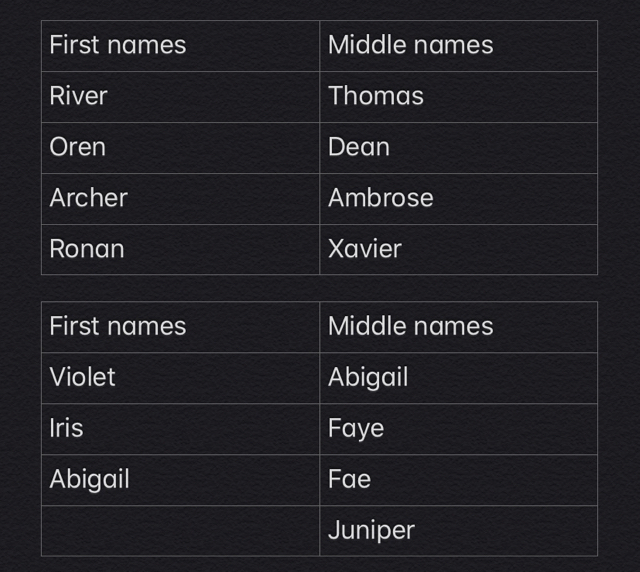Select the Oren first name cell
The width and height of the screenshot is (640, 572).
180,148
